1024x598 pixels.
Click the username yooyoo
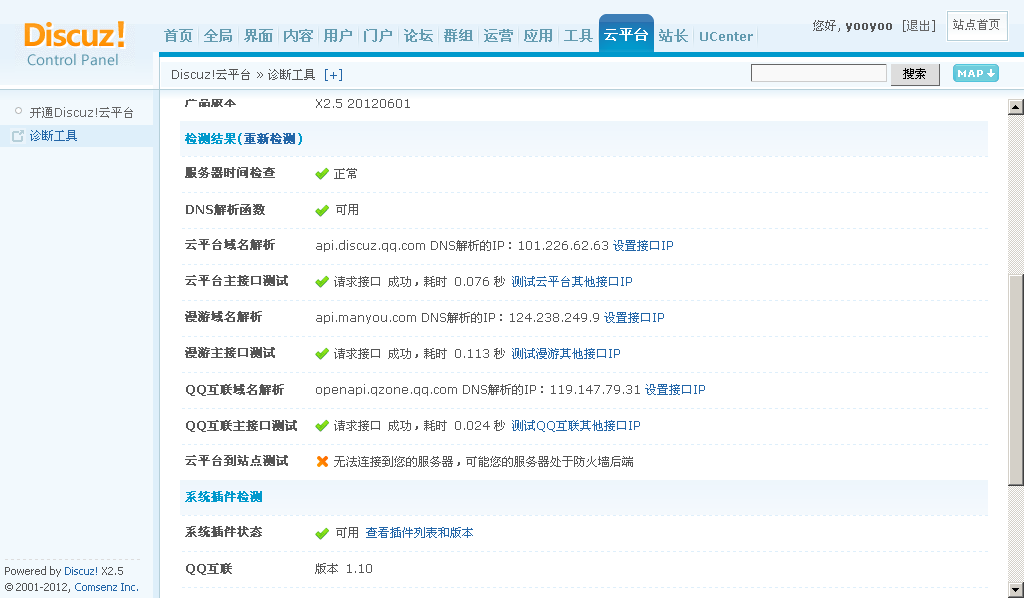[x=869, y=26]
